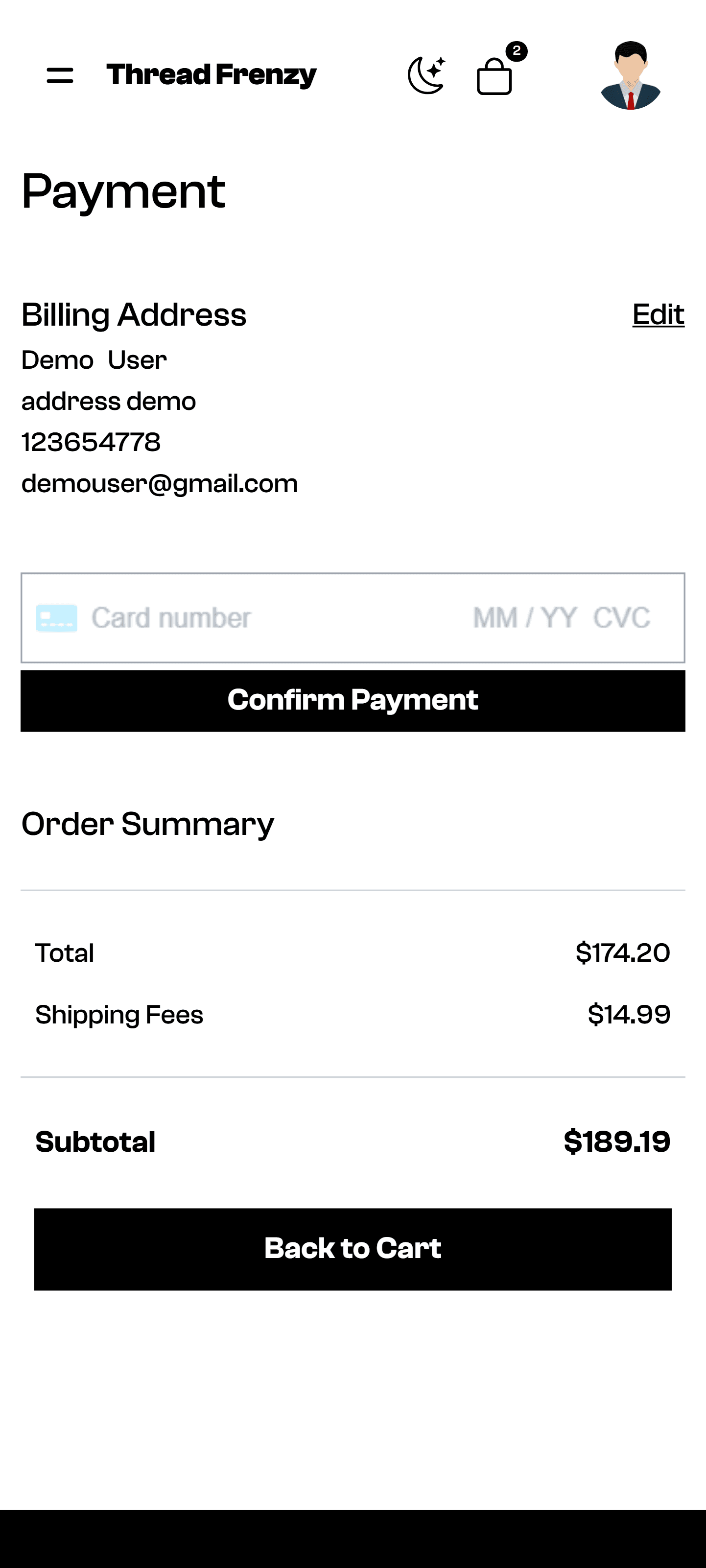Click the Subtotal amount $189.19
The width and height of the screenshot is (706, 1568).
pos(617,1141)
